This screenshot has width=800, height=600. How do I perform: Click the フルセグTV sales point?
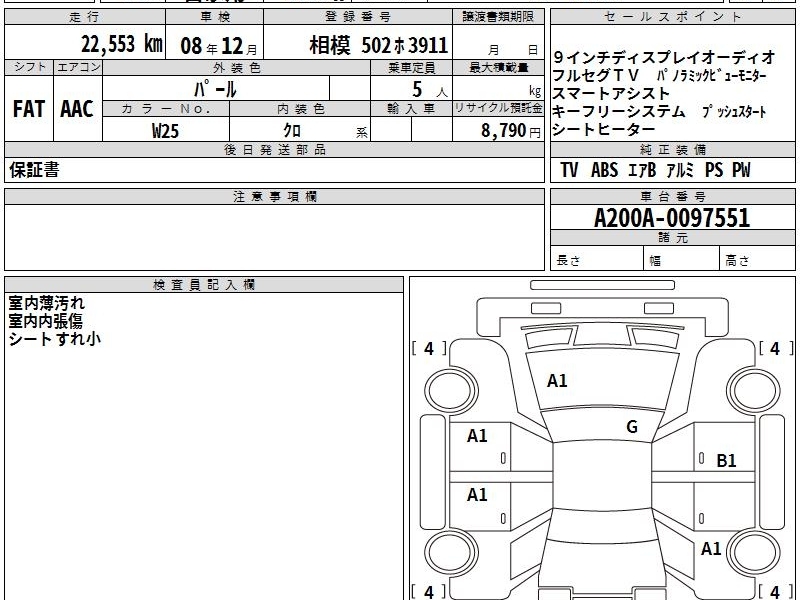[x=595, y=75]
